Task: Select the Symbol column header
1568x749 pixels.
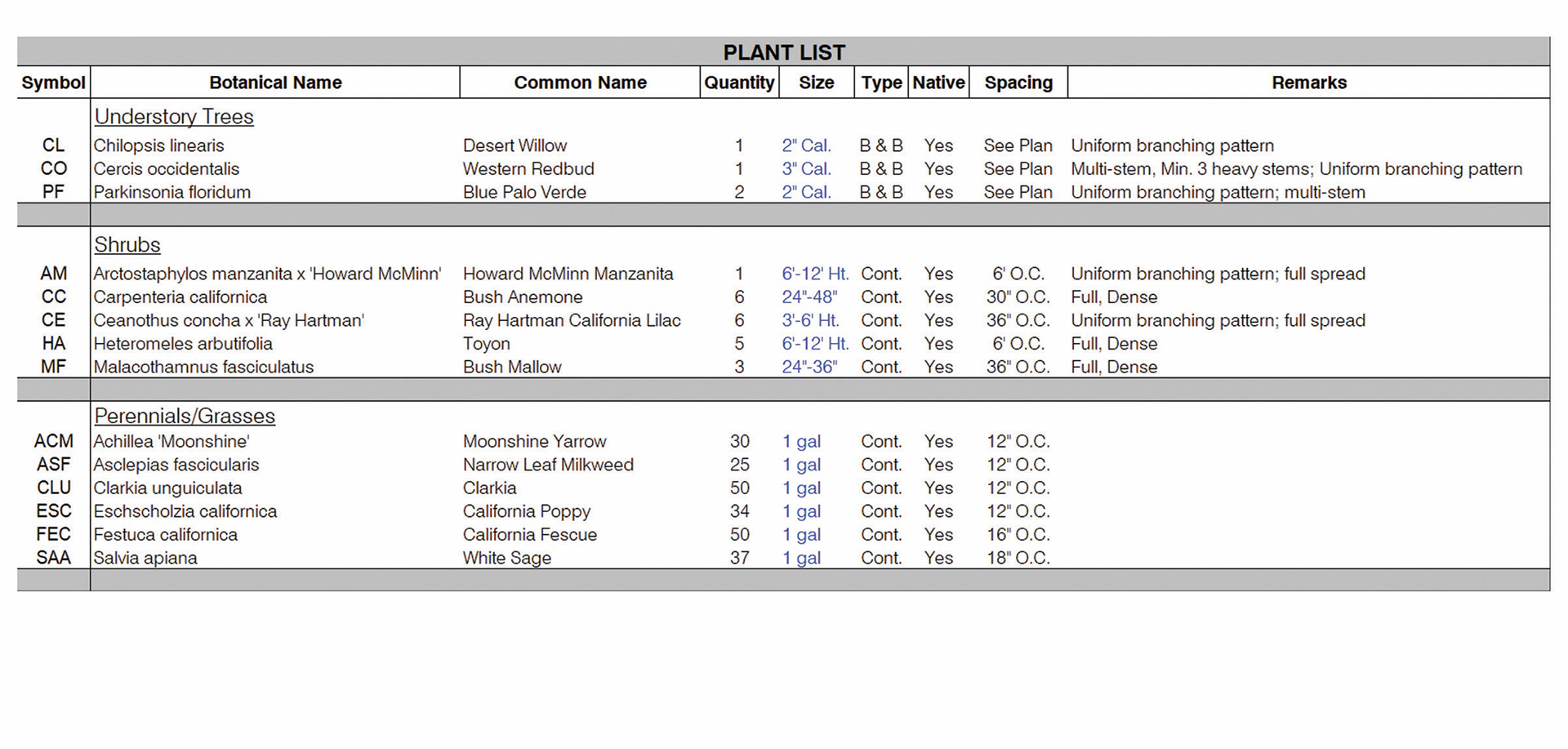Action: (x=53, y=82)
